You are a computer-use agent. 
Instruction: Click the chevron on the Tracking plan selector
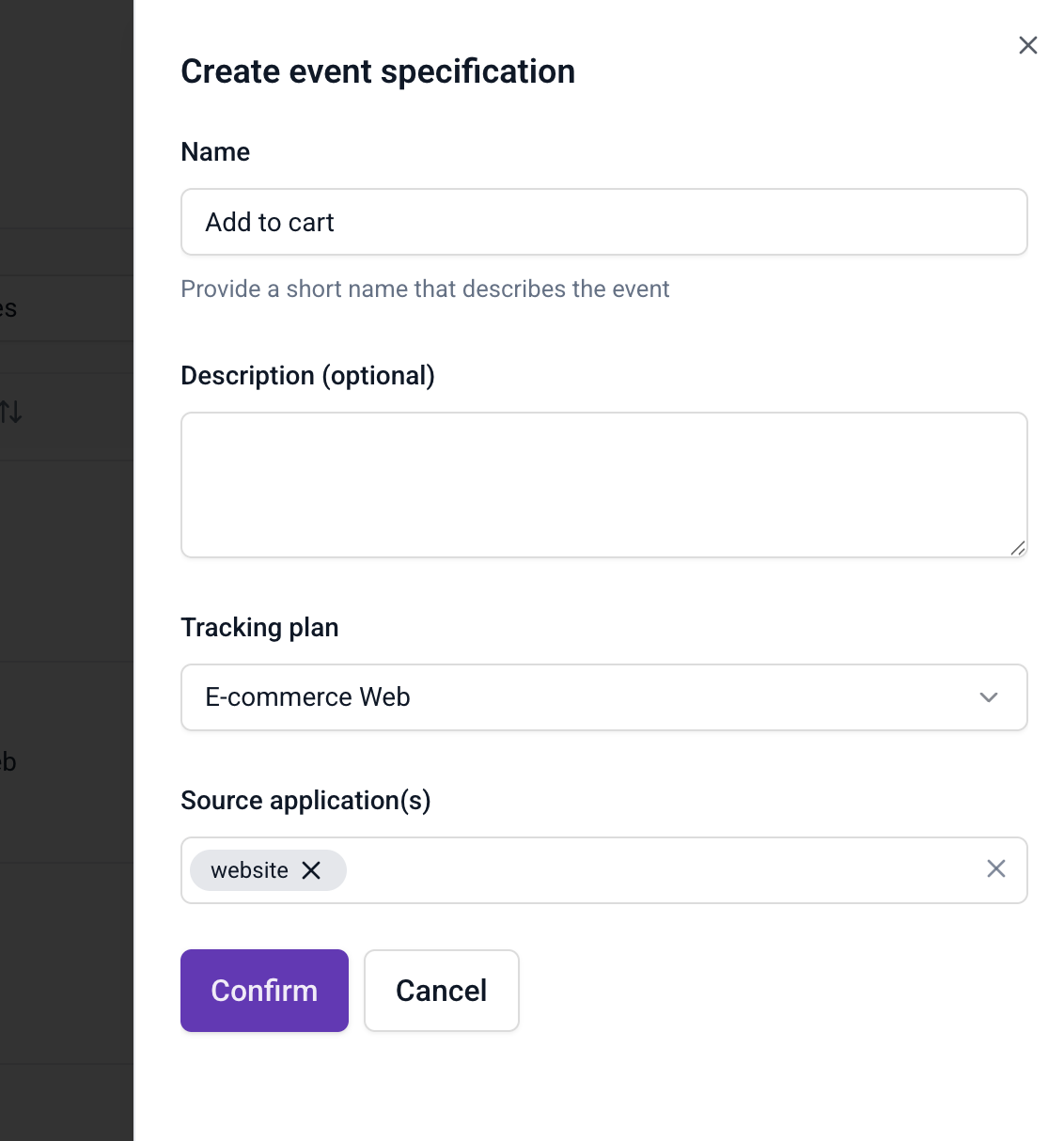(x=988, y=697)
